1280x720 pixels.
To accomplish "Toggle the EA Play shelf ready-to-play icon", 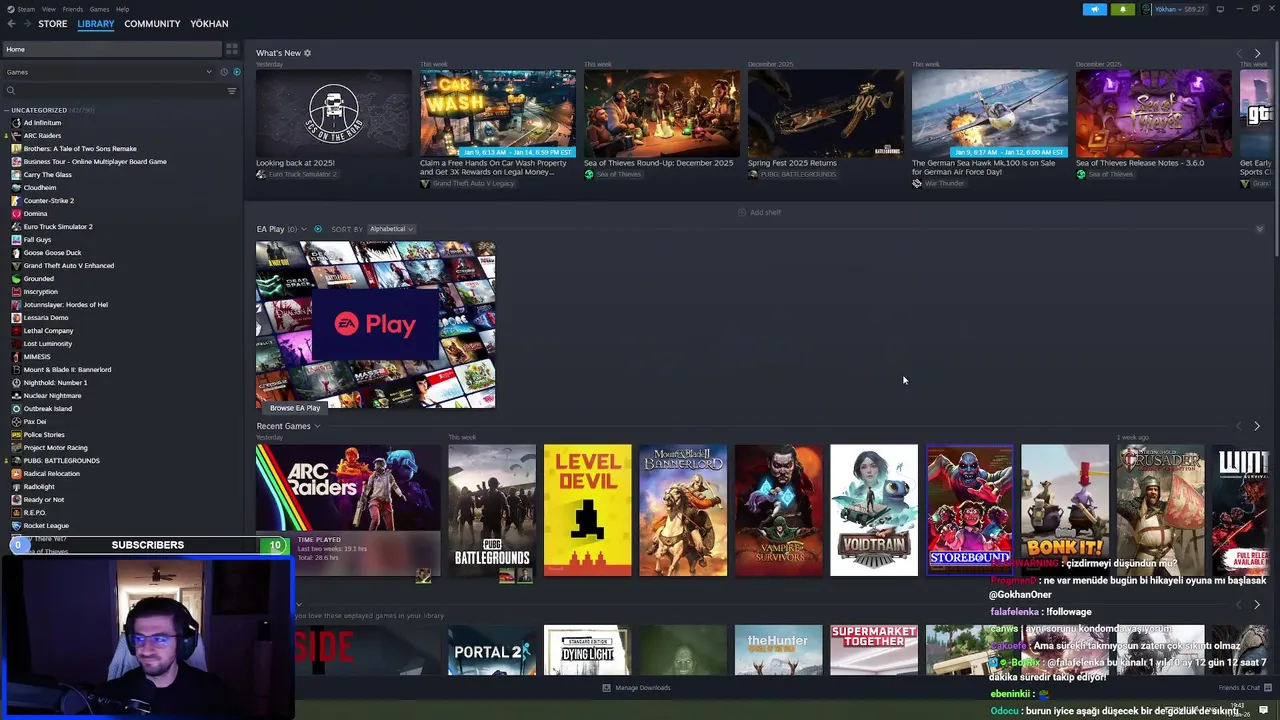I will (x=318, y=229).
